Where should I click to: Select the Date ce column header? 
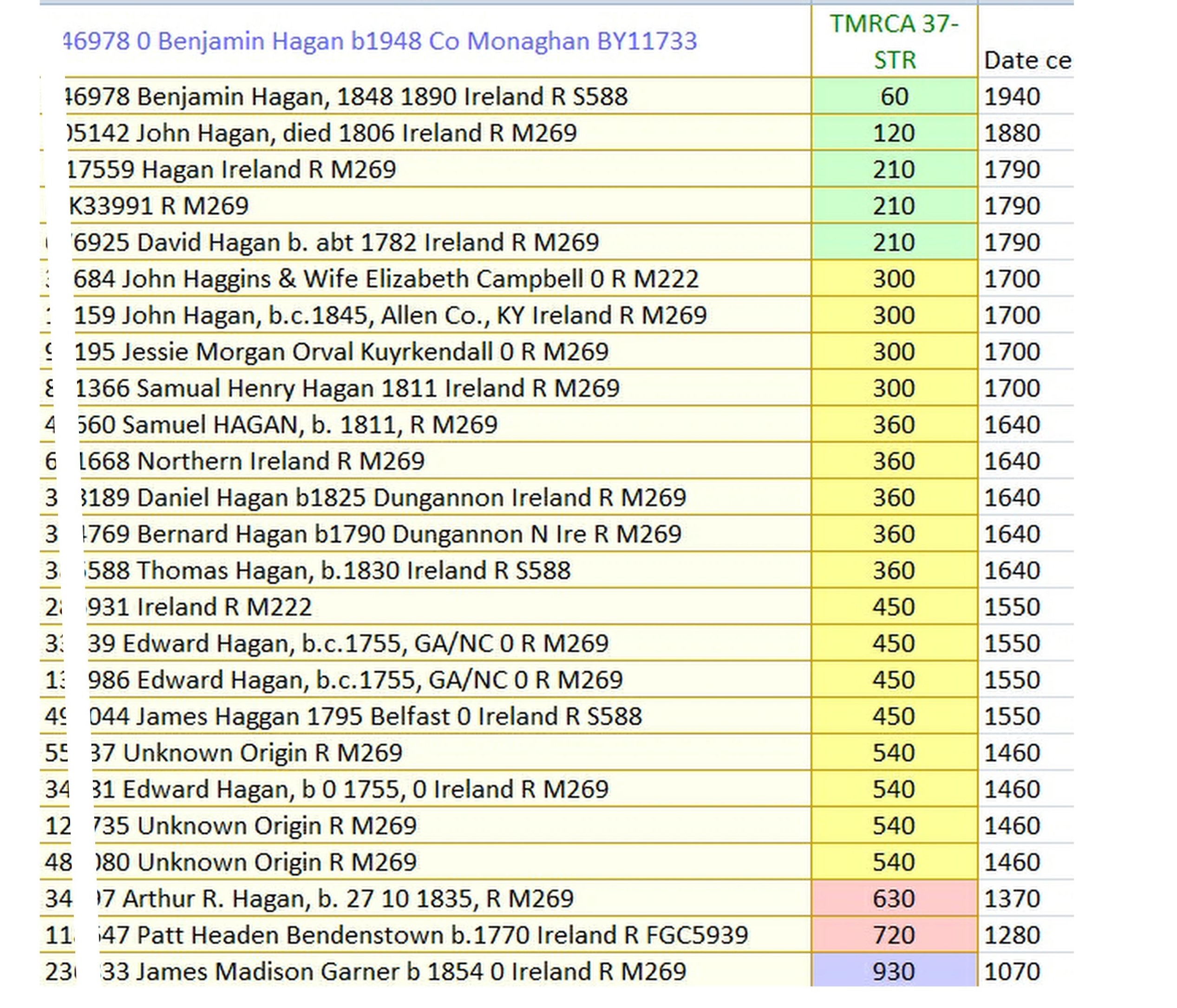(x=1026, y=41)
